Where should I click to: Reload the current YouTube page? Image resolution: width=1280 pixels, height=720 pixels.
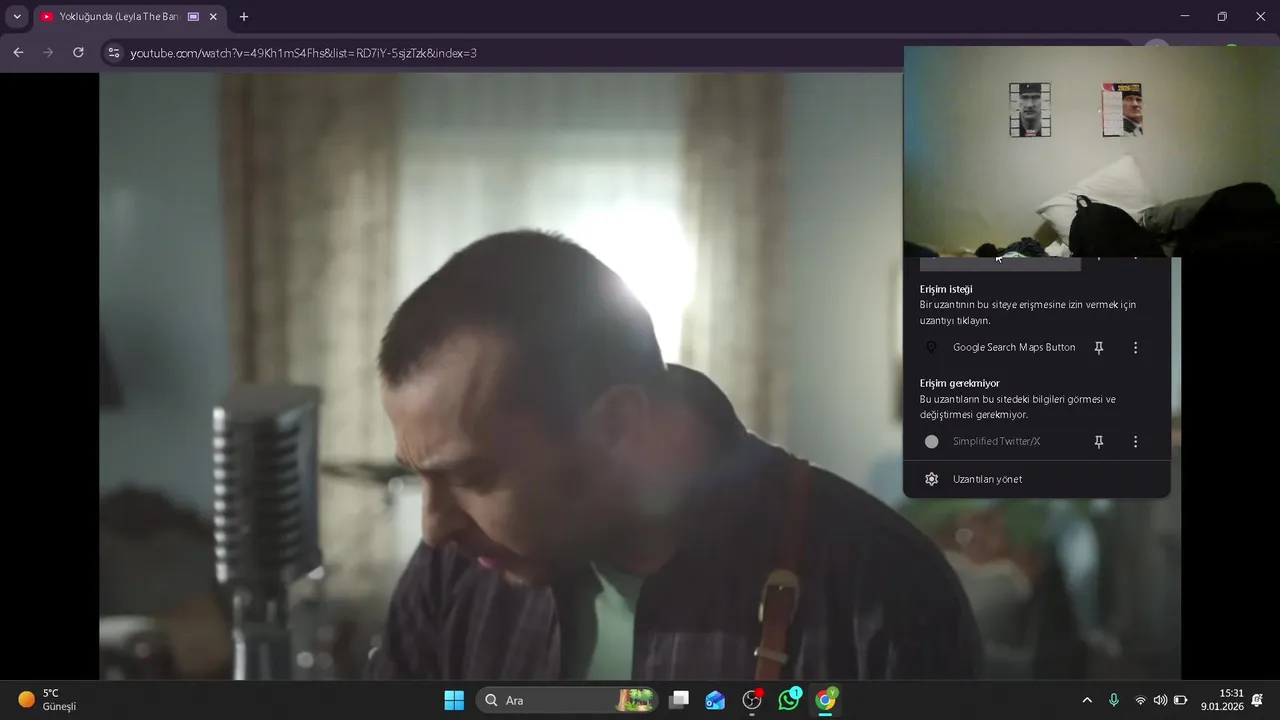(x=78, y=53)
